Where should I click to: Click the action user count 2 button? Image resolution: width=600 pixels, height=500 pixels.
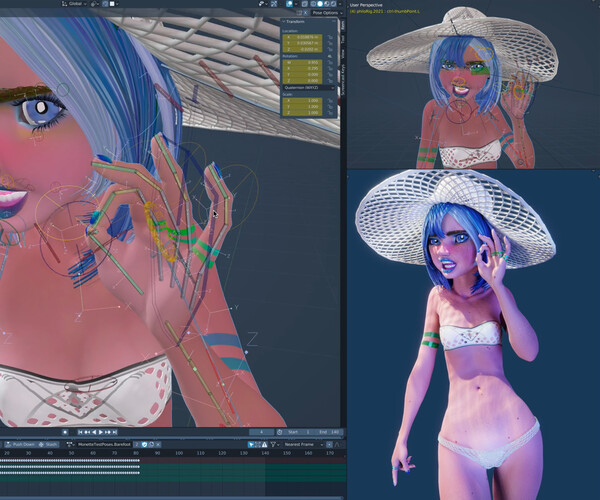tap(137, 444)
